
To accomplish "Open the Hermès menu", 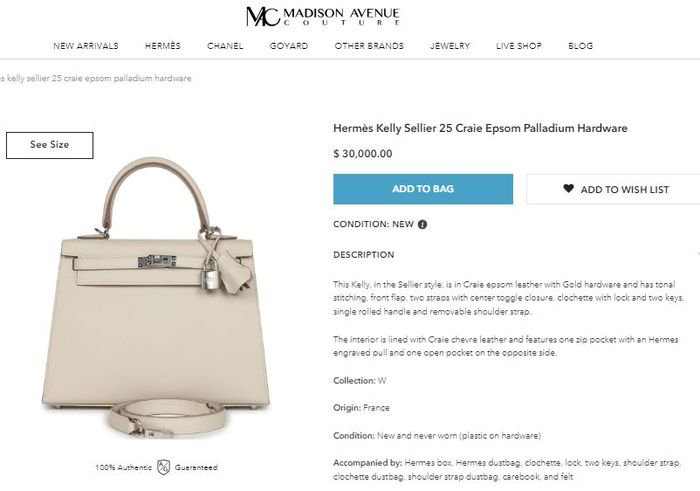I will (162, 46).
